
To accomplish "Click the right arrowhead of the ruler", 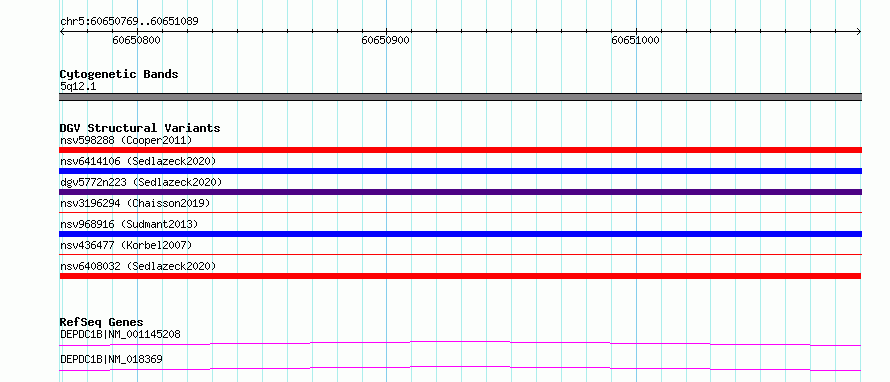I will [x=859, y=32].
